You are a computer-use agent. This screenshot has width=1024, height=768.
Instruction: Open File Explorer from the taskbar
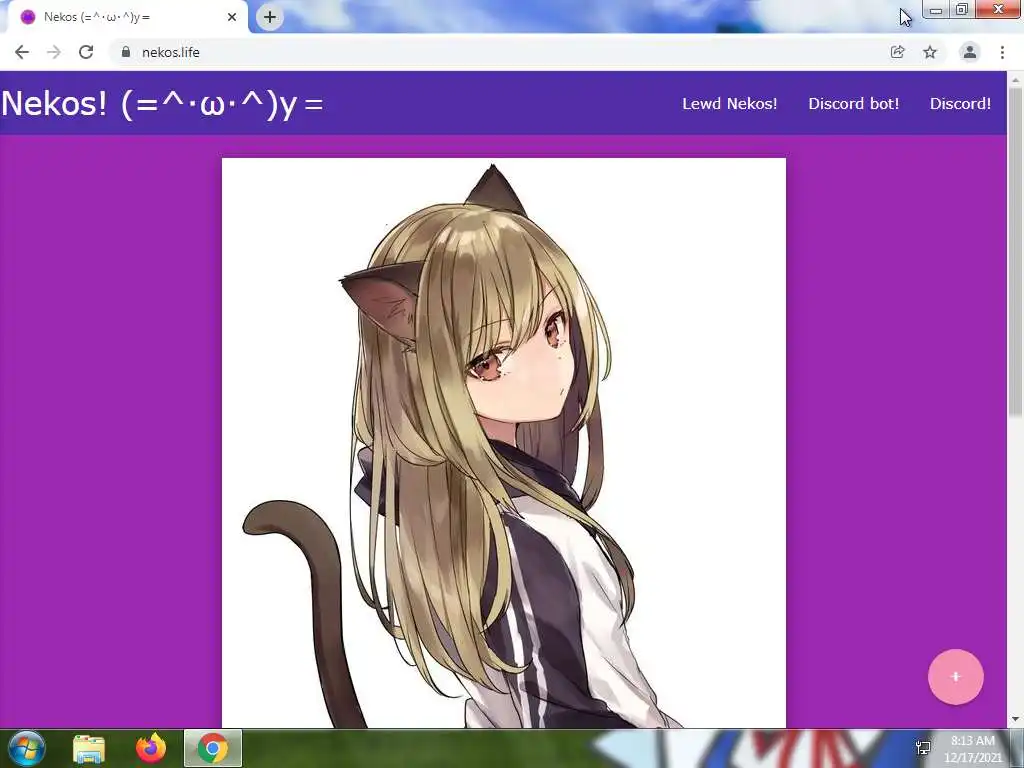click(89, 748)
